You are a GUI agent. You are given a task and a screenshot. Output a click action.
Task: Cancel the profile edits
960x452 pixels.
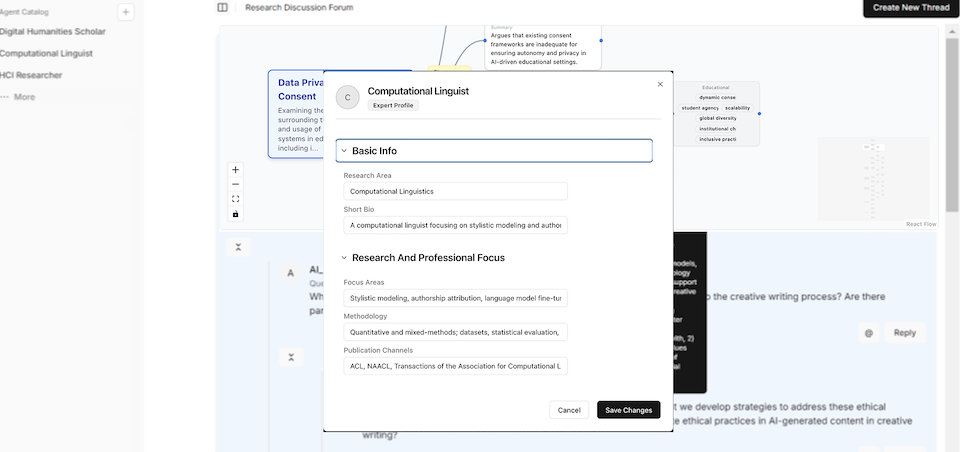coord(569,410)
